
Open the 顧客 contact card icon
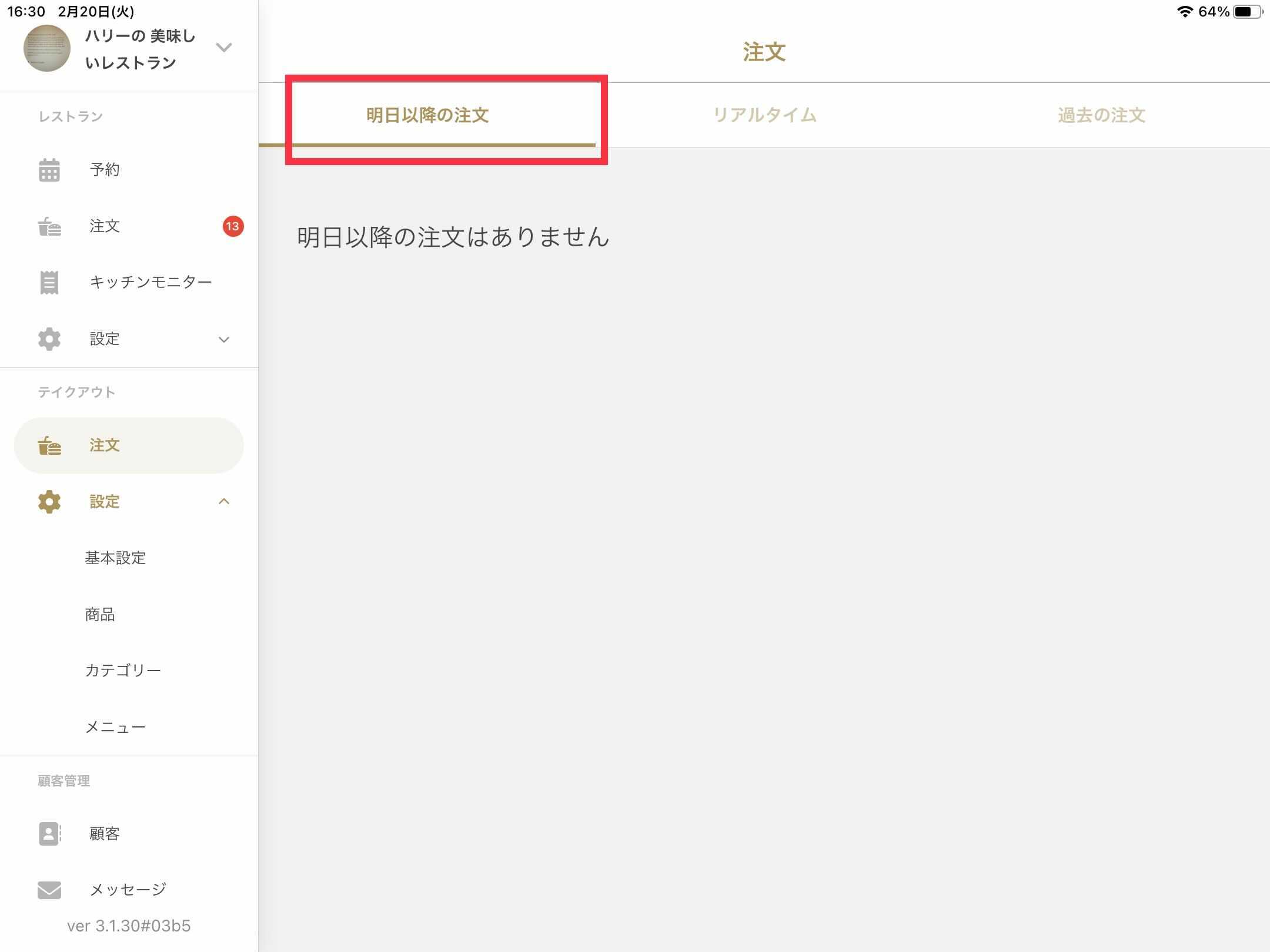pos(49,834)
